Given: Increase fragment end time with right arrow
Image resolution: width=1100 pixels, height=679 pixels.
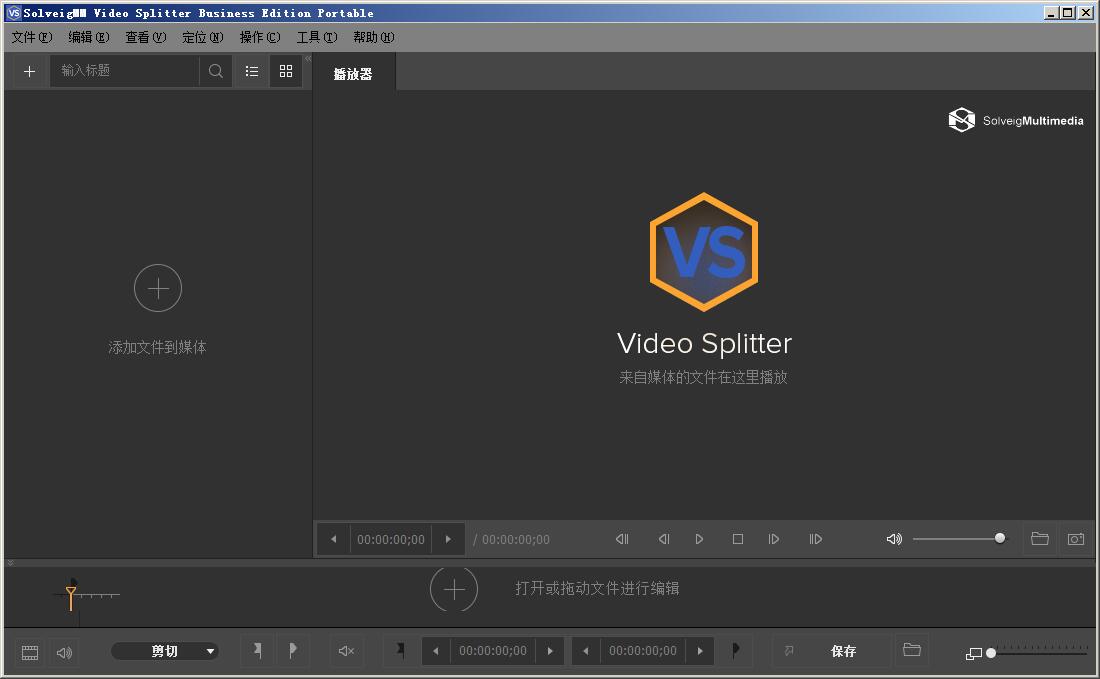Looking at the screenshot, I should pos(700,651).
